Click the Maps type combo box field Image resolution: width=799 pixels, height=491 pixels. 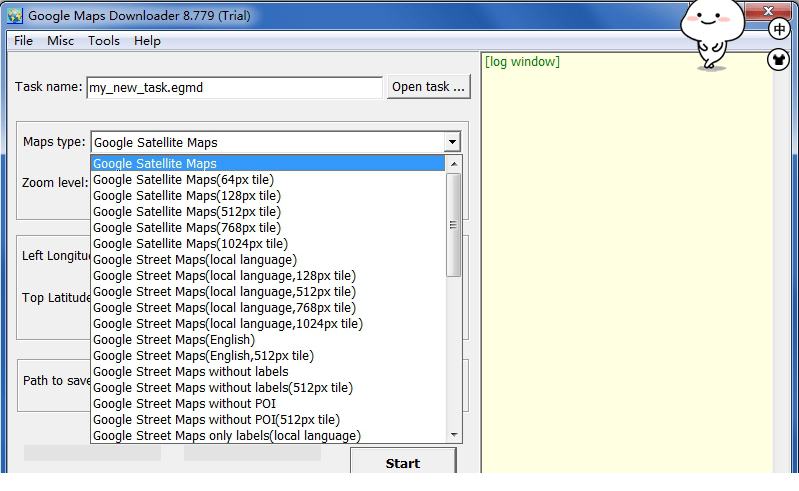276,142
